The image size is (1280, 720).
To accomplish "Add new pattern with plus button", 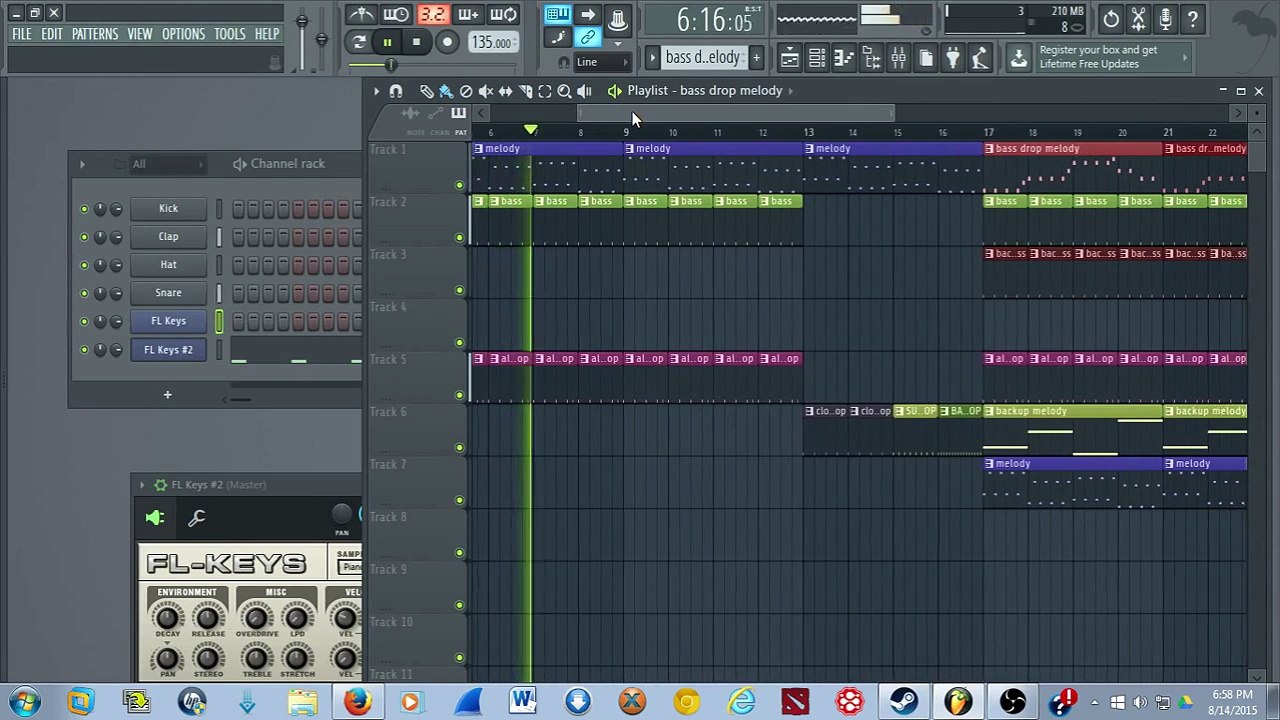I will (x=756, y=58).
